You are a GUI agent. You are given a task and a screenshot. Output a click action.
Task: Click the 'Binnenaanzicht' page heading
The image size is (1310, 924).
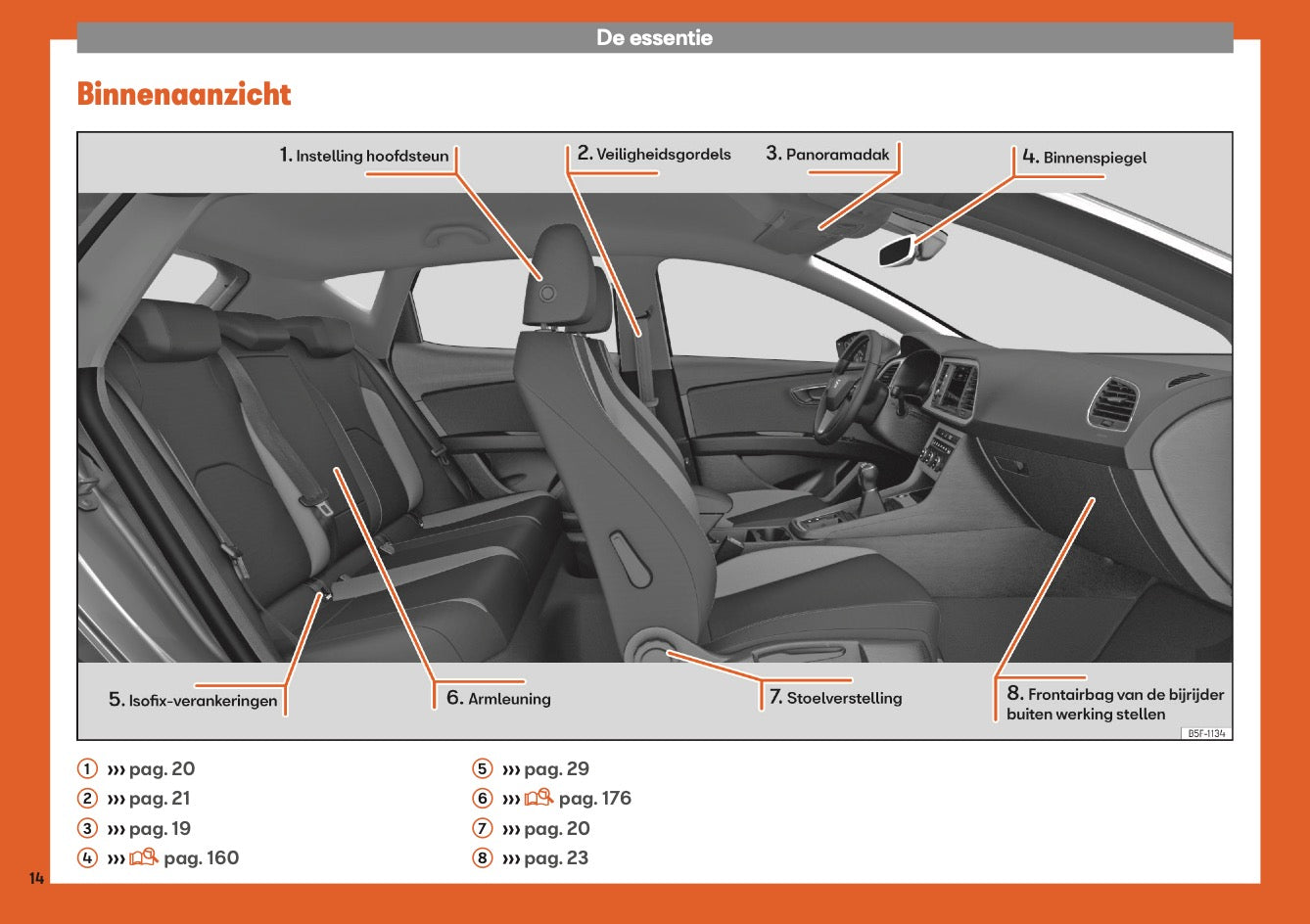(184, 95)
